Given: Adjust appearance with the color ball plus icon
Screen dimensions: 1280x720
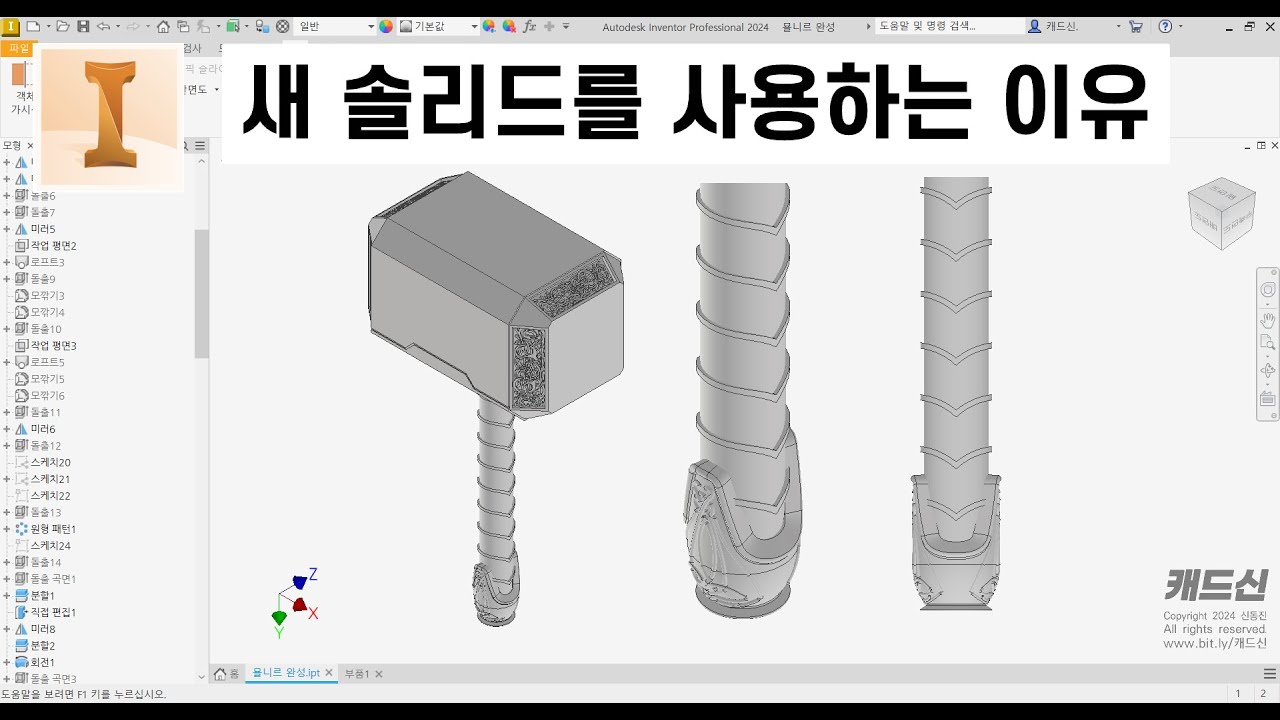Looking at the screenshot, I should tap(489, 27).
